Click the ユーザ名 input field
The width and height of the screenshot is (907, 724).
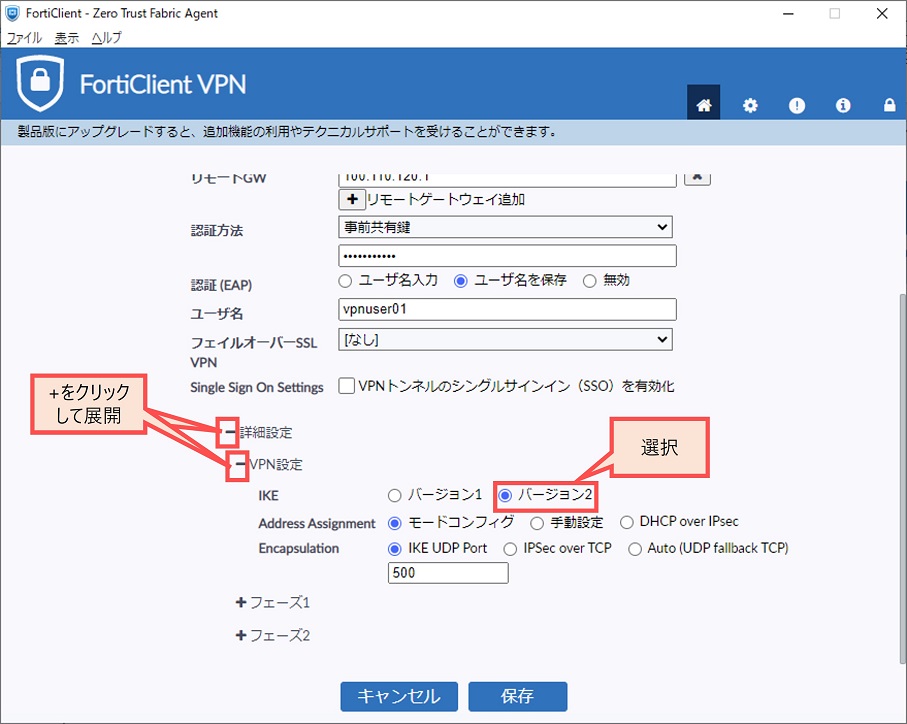pos(508,309)
